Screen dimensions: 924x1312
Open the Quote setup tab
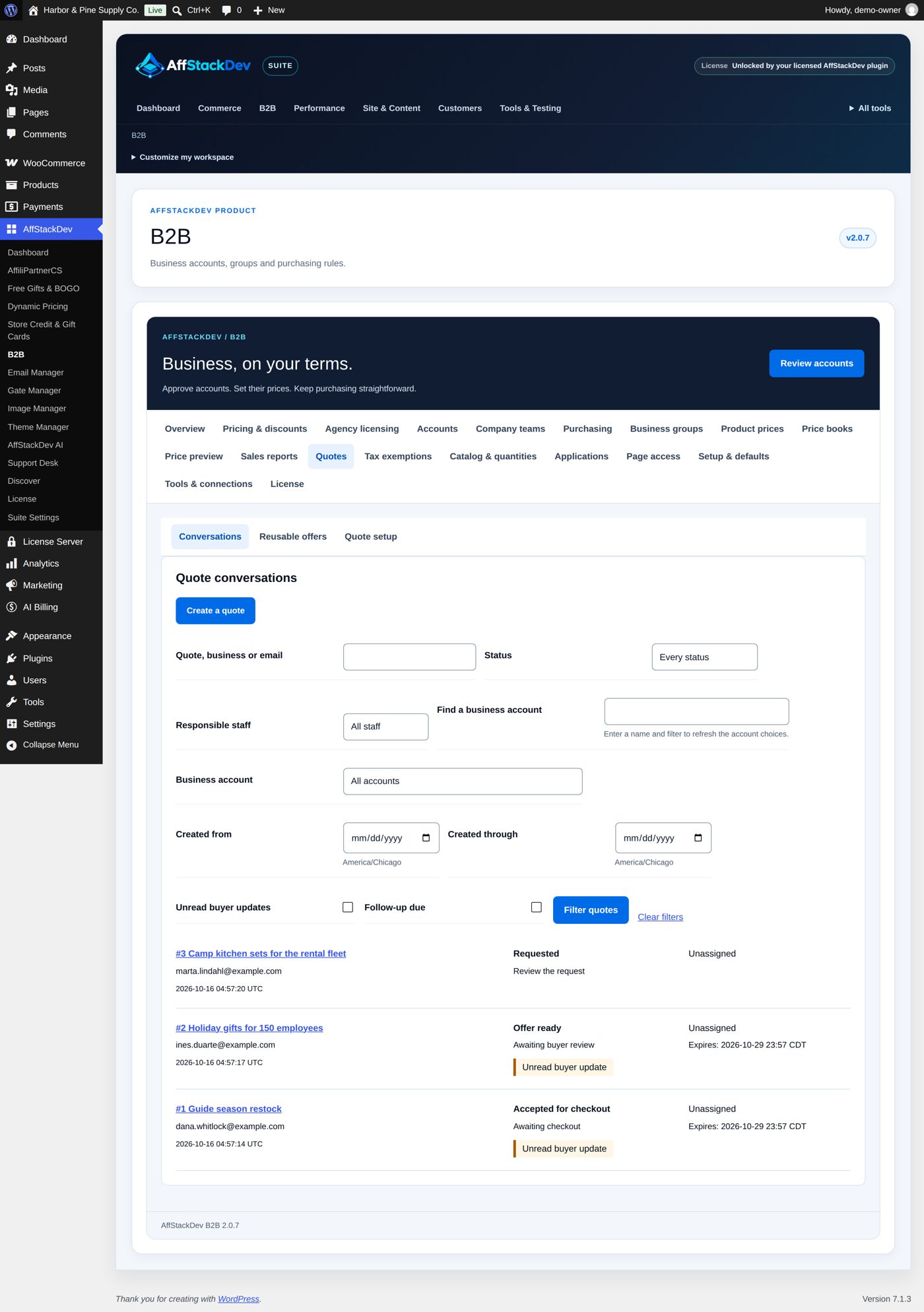pos(371,537)
